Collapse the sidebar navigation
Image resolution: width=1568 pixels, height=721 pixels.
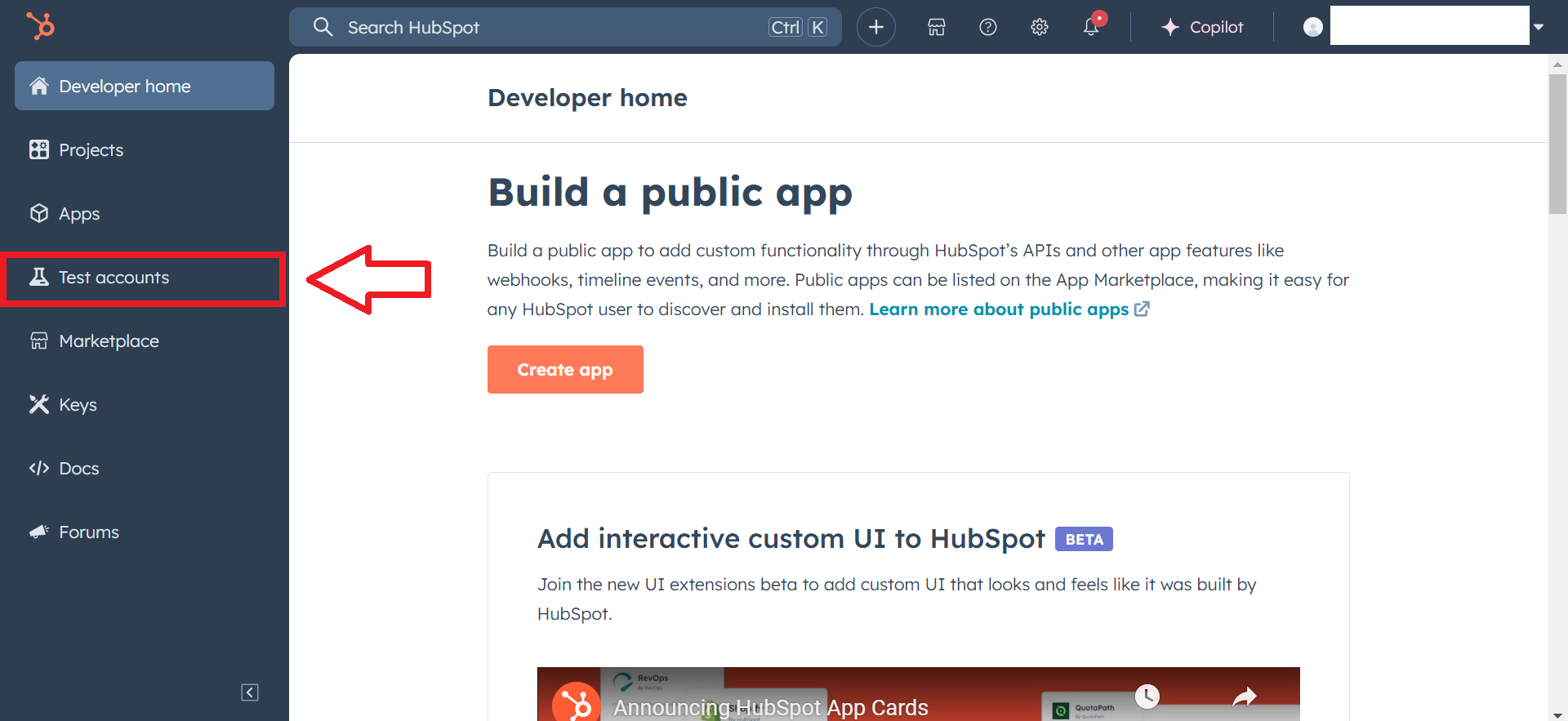click(250, 692)
